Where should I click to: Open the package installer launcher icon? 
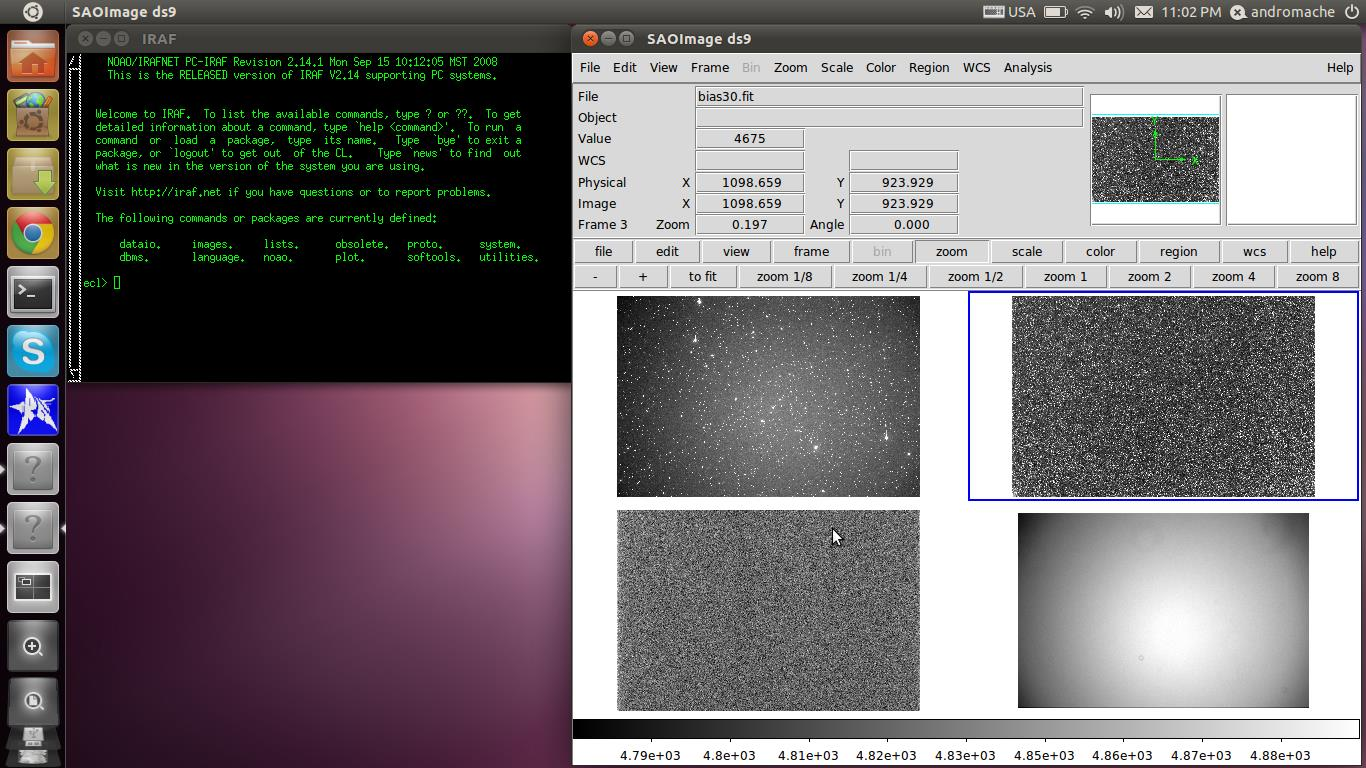[x=33, y=174]
